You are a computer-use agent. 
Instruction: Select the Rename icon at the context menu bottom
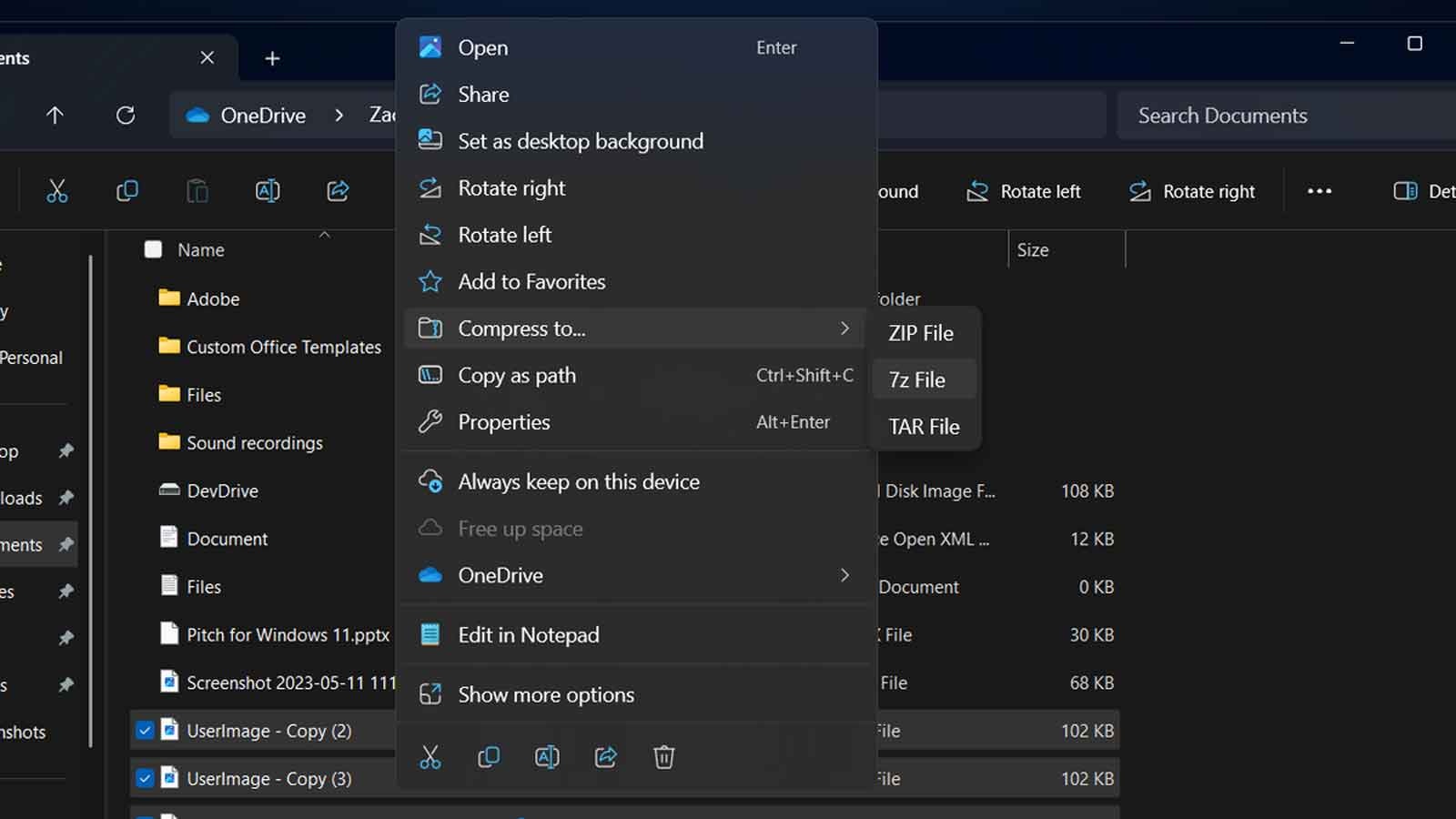click(x=547, y=756)
